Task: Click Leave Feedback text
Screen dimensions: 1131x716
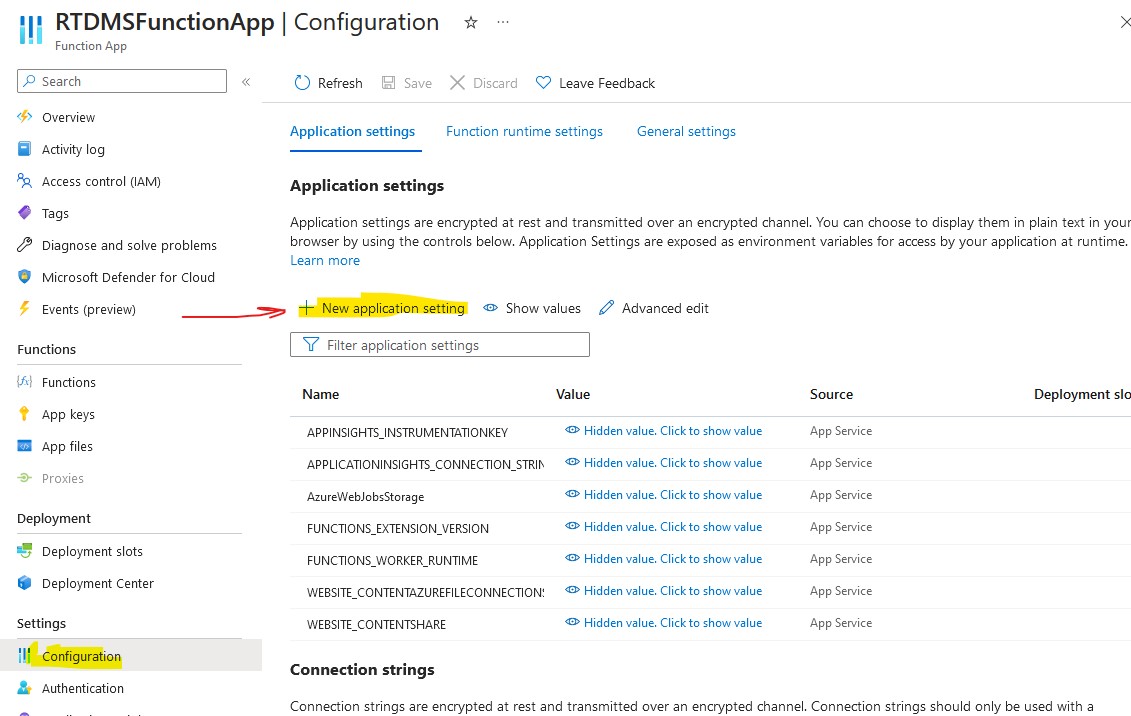Action: [607, 83]
